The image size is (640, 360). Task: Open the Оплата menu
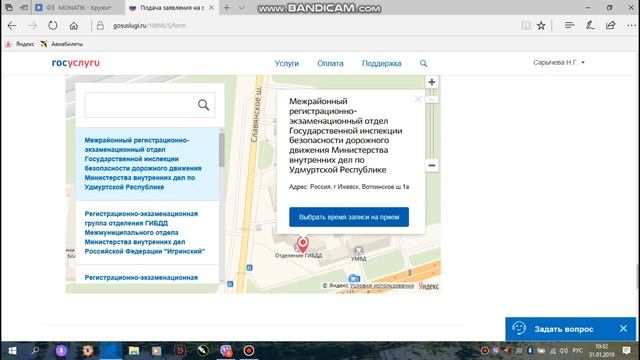click(x=330, y=63)
